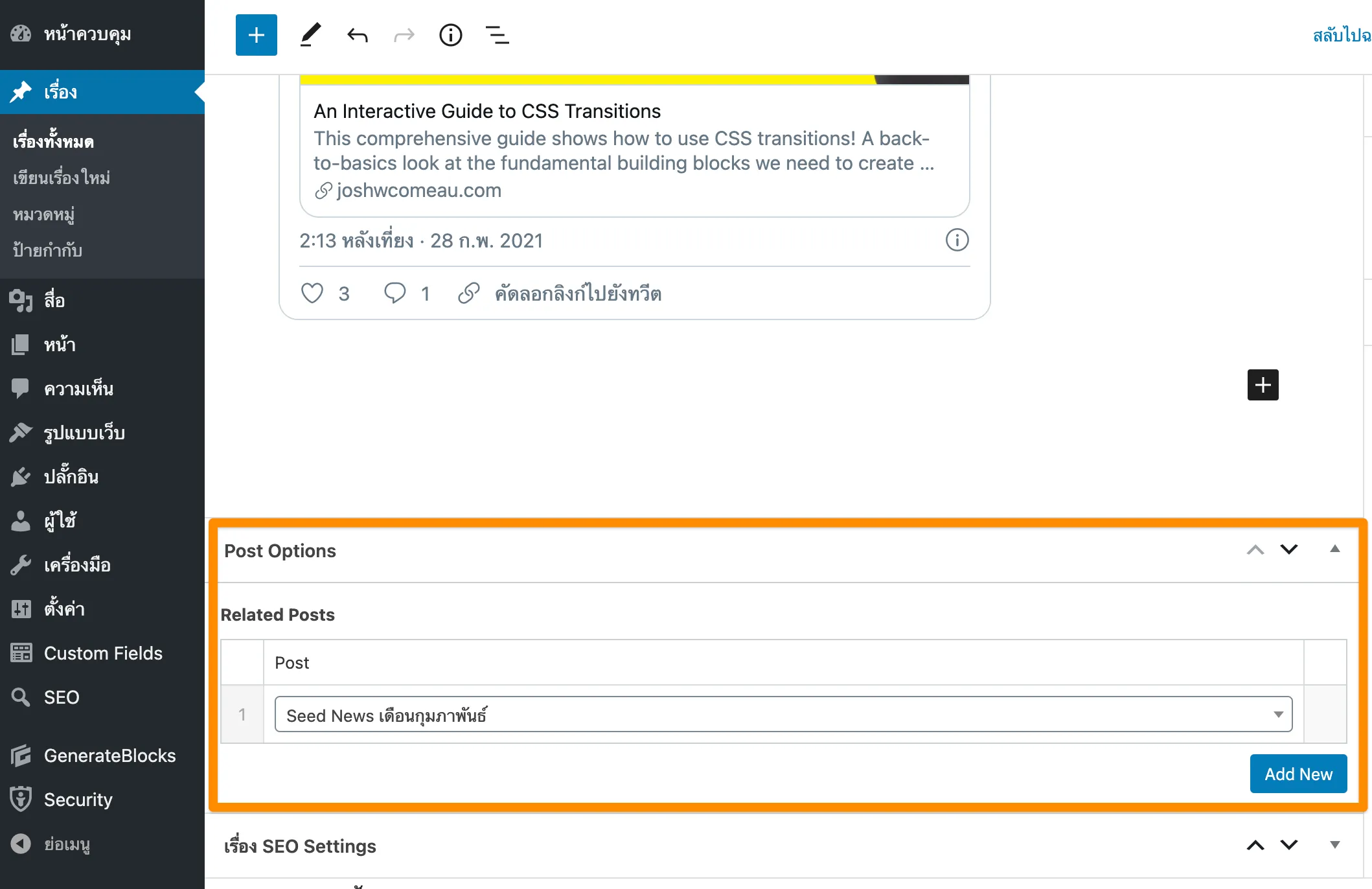Like the tweet with the heart icon
The height and width of the screenshot is (889, 1372).
coord(312,293)
